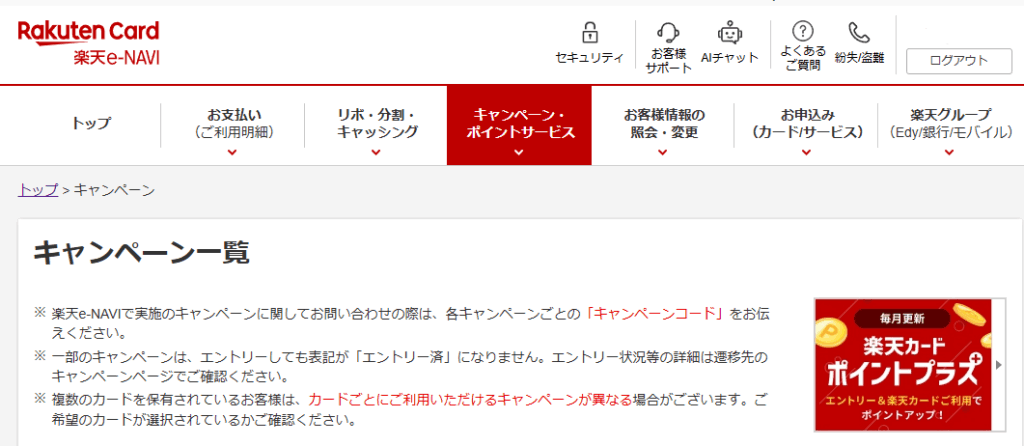This screenshot has height=446, width=1024.
Task: Click the キャンペーン一覧 heading
Action: tap(142, 253)
